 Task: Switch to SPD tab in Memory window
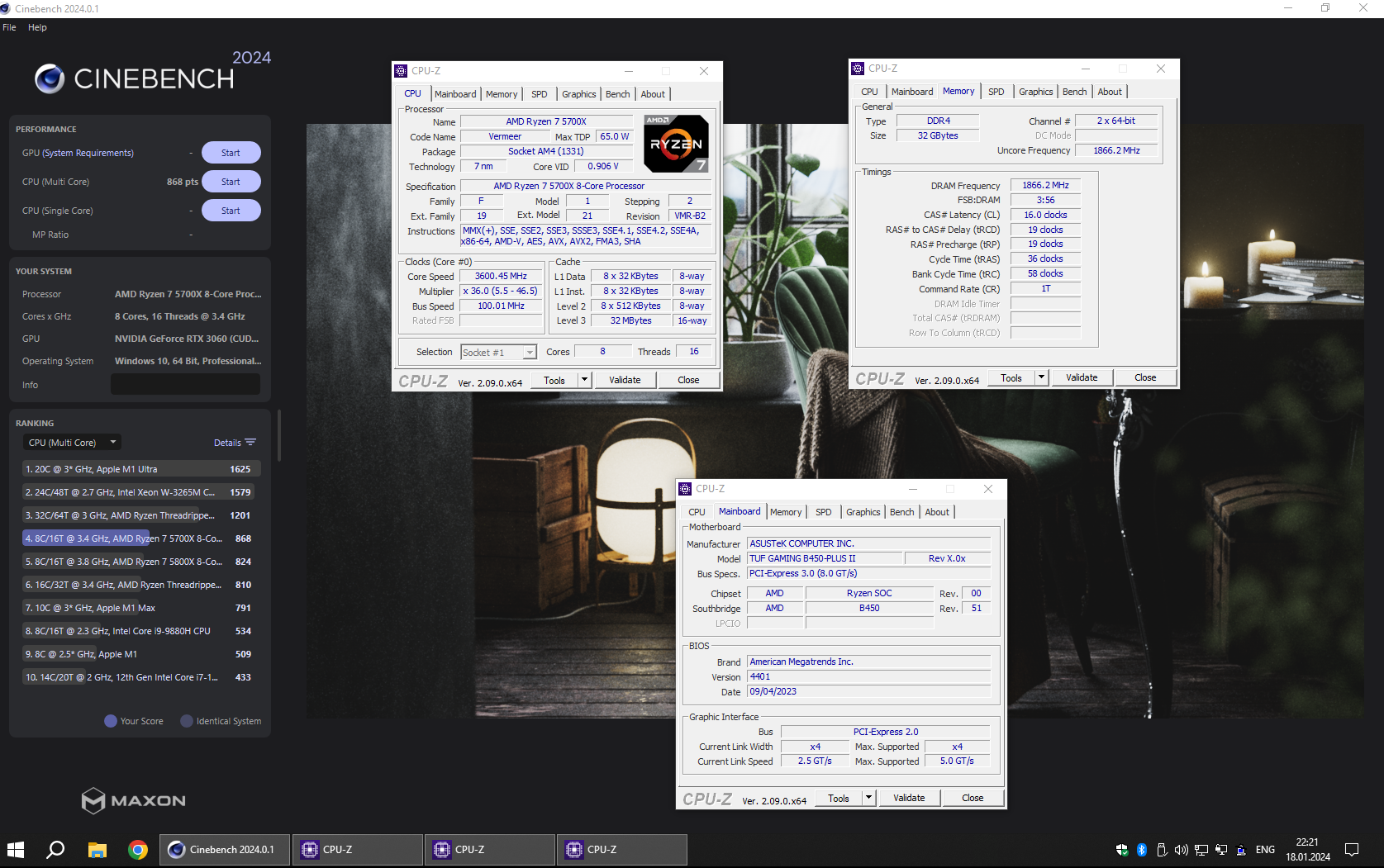pyautogui.click(x=996, y=92)
